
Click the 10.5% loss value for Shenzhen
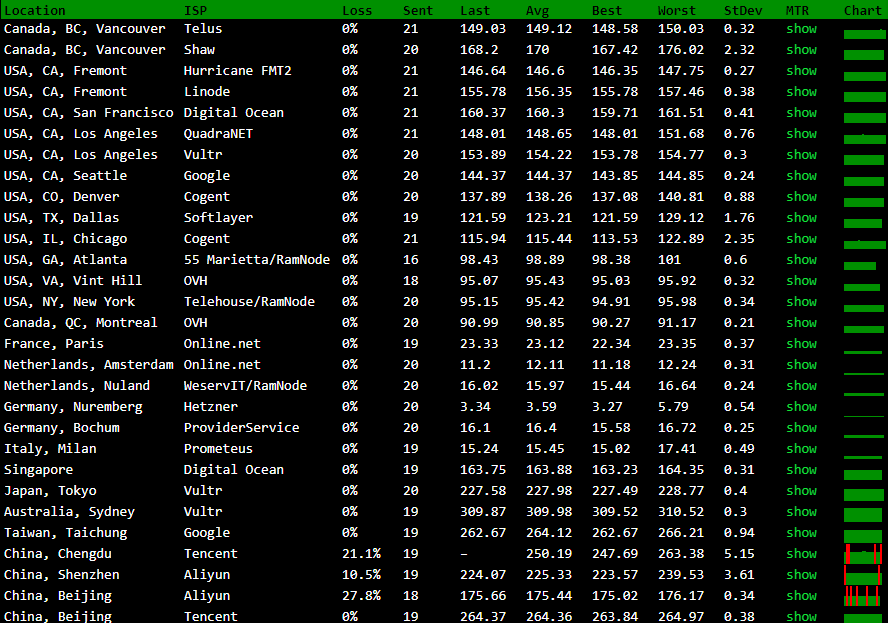click(x=361, y=574)
